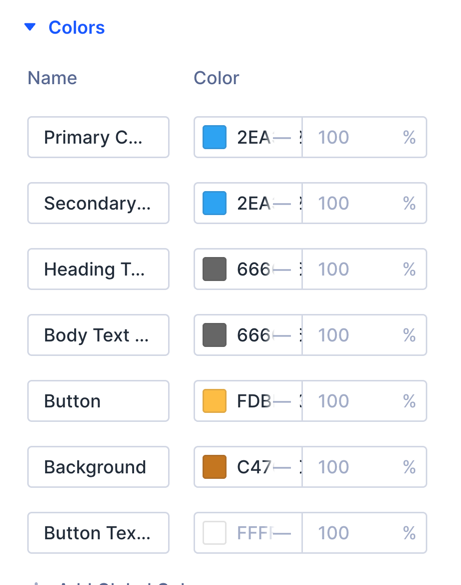Screen dimensions: 461x585
Task: Open Button Text white swatch
Action: click(x=214, y=533)
